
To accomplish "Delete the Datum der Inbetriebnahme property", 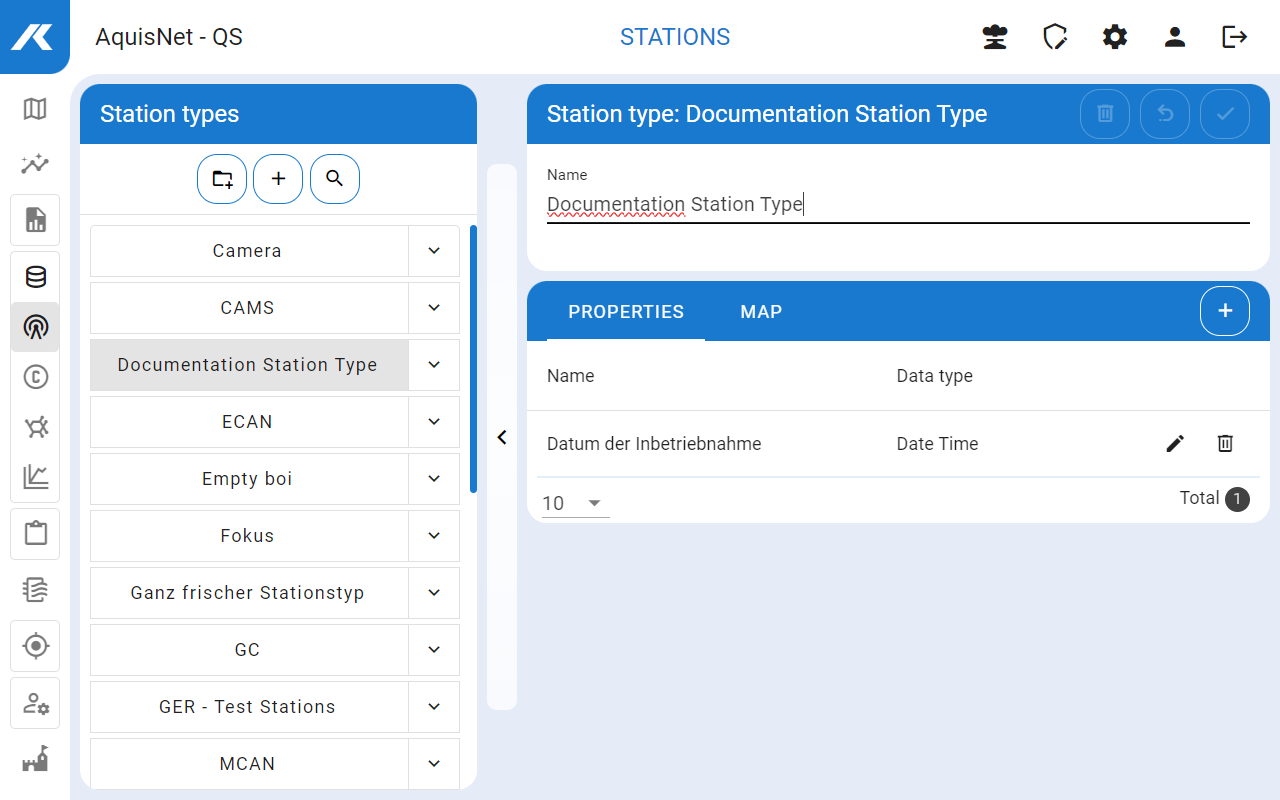I will click(x=1225, y=443).
